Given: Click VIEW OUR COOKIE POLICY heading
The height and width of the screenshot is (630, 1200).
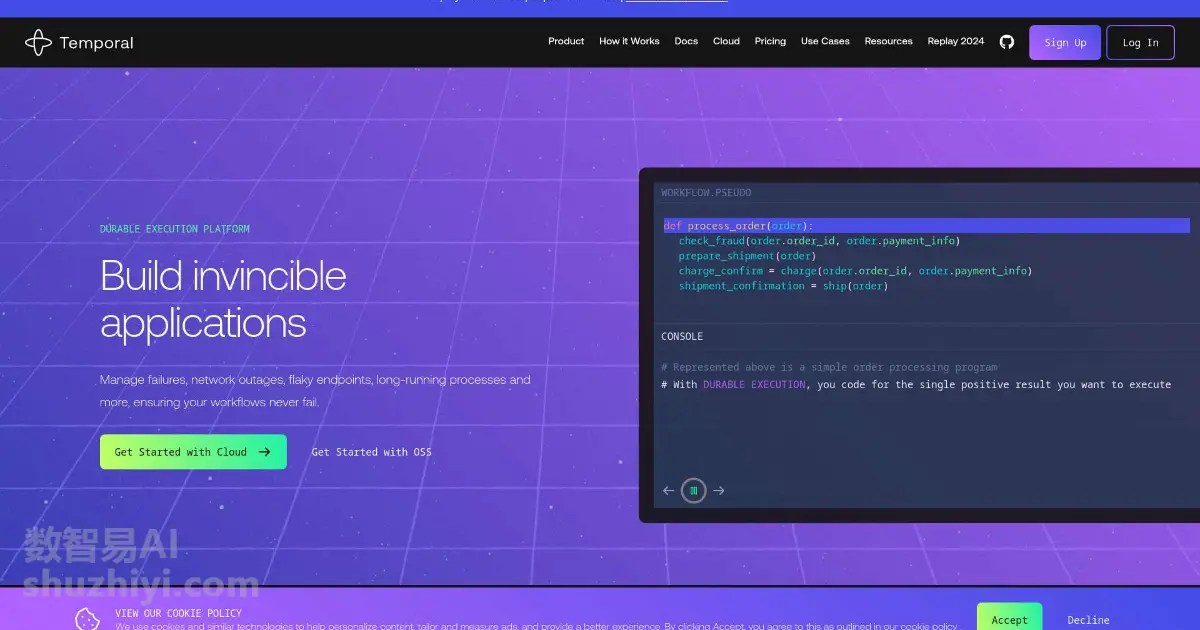Looking at the screenshot, I should tap(178, 613).
